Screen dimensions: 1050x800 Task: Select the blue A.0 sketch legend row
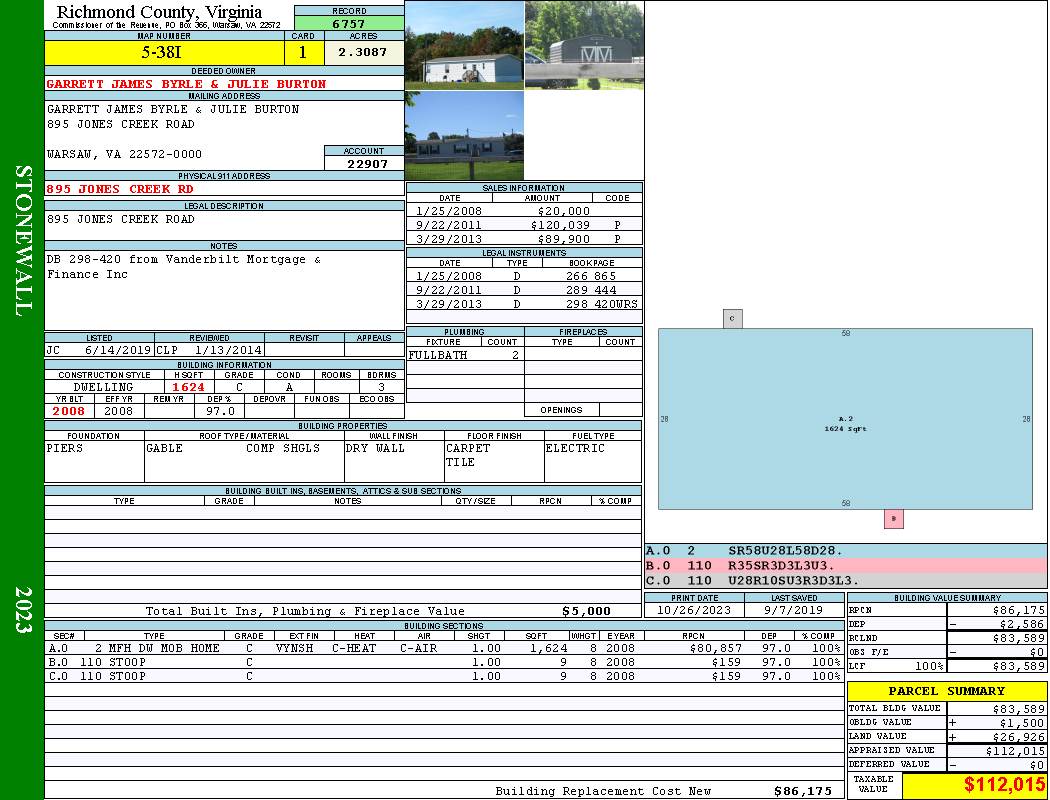845,550
